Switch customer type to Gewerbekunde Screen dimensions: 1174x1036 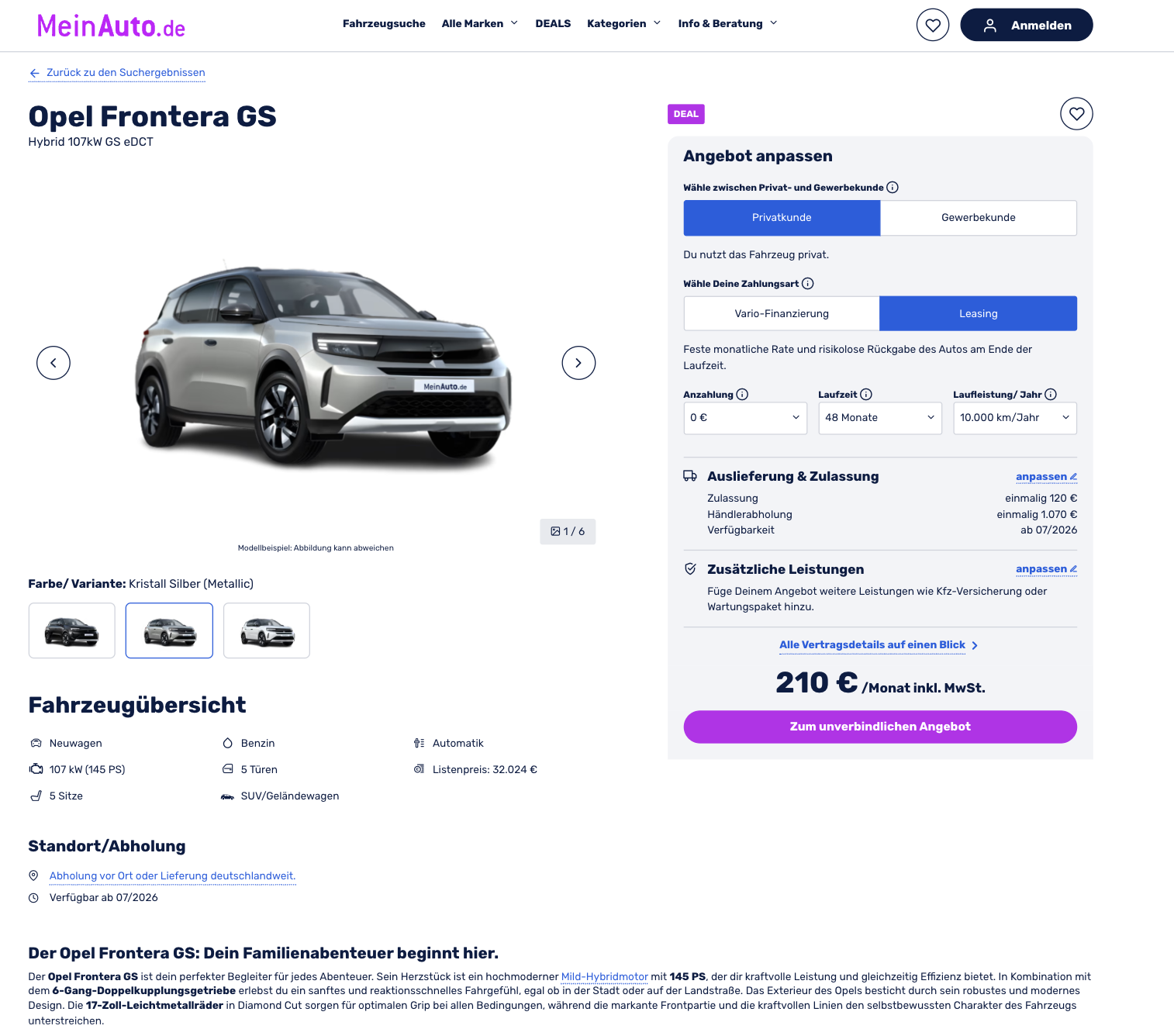tap(979, 218)
